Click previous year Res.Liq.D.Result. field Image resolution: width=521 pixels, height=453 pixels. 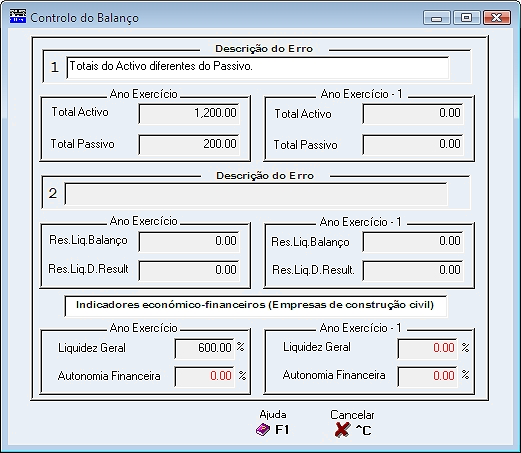(x=413, y=270)
